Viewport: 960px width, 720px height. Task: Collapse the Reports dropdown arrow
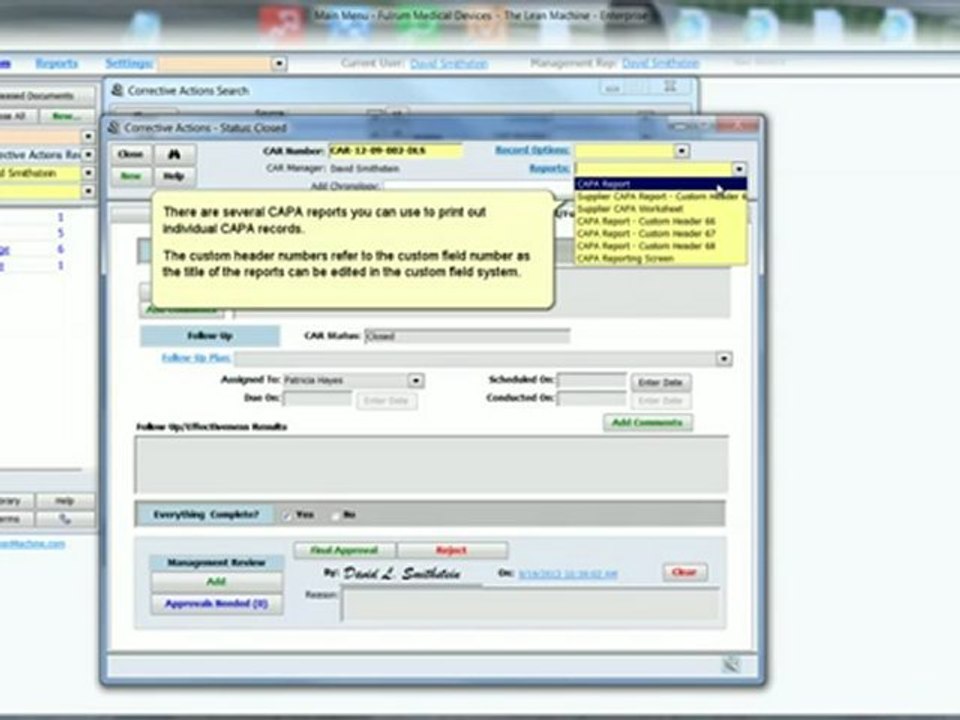coord(740,168)
